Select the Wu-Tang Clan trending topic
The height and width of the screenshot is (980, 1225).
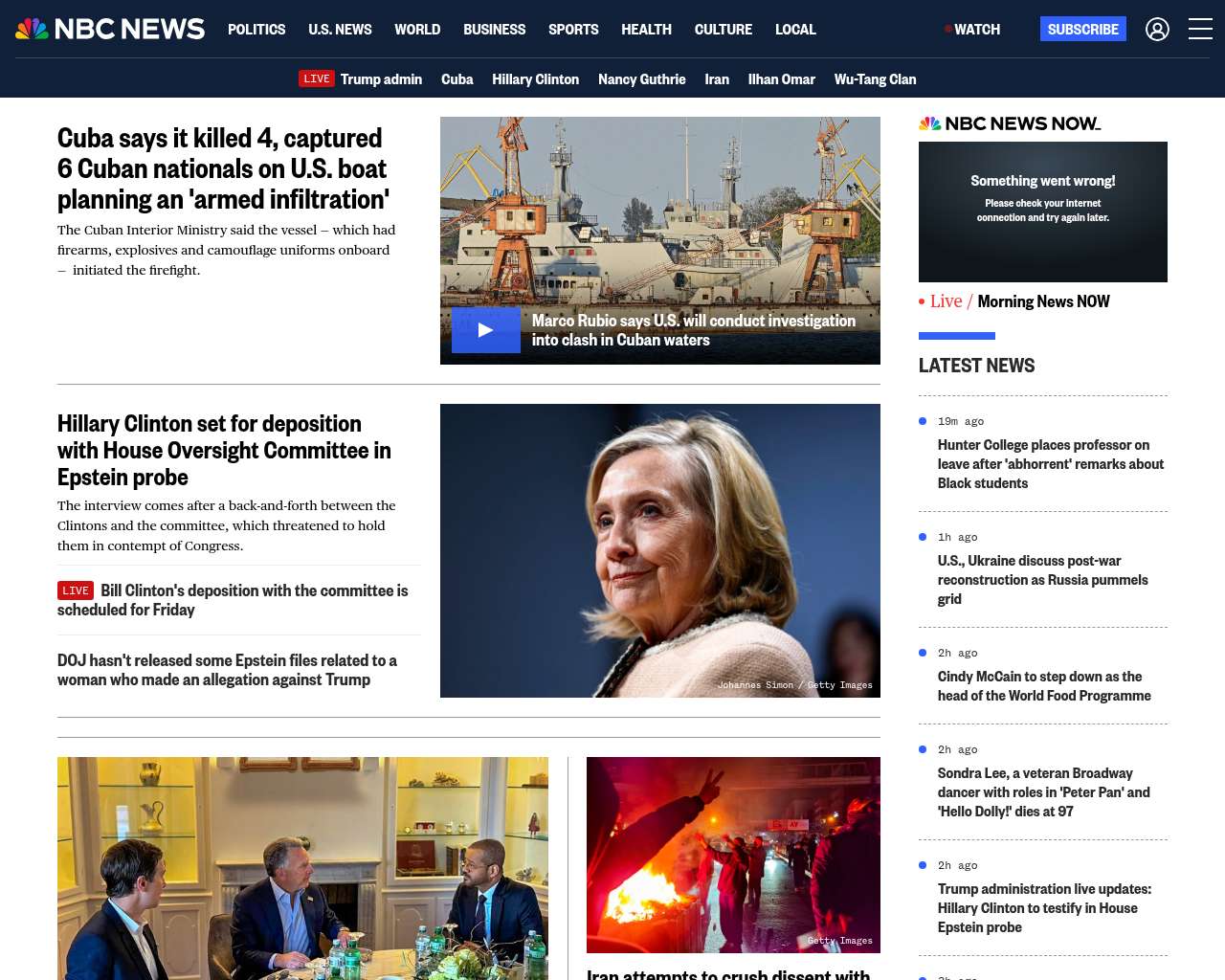(875, 79)
